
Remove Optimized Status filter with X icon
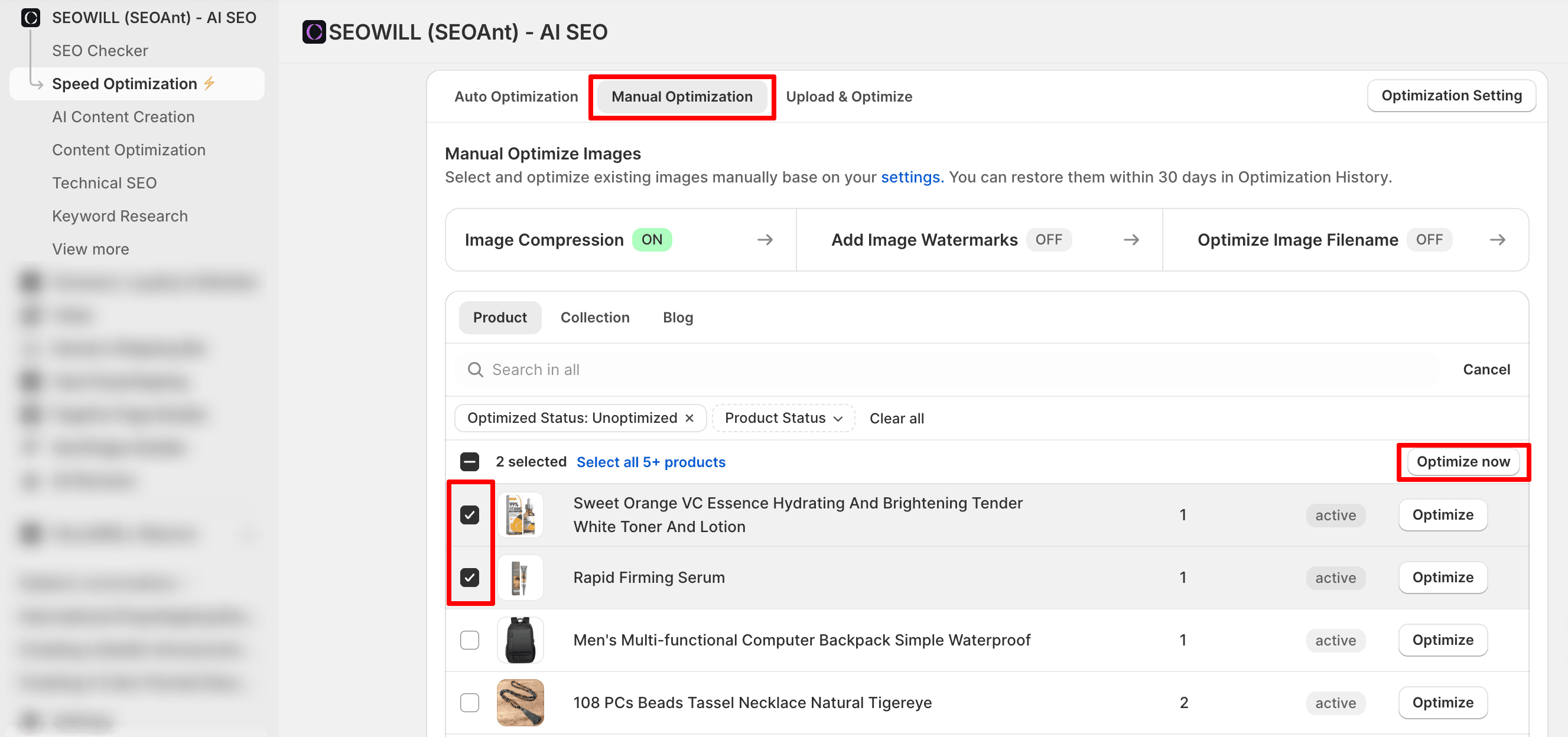(689, 418)
